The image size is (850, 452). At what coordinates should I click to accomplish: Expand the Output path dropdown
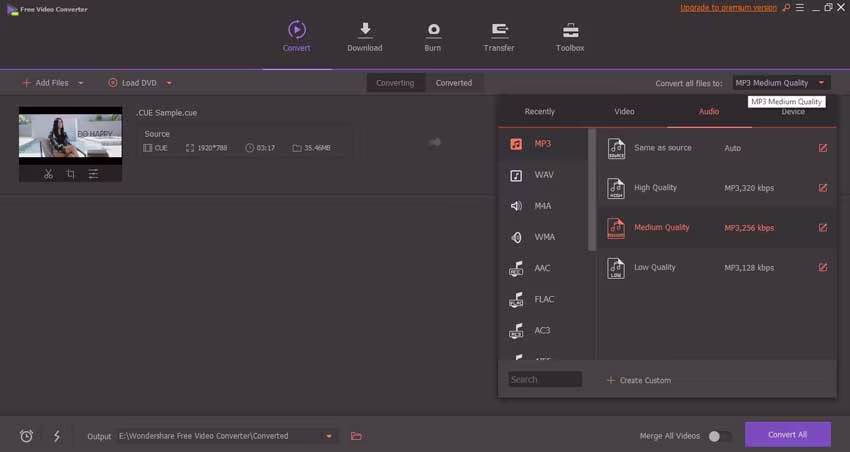329,436
